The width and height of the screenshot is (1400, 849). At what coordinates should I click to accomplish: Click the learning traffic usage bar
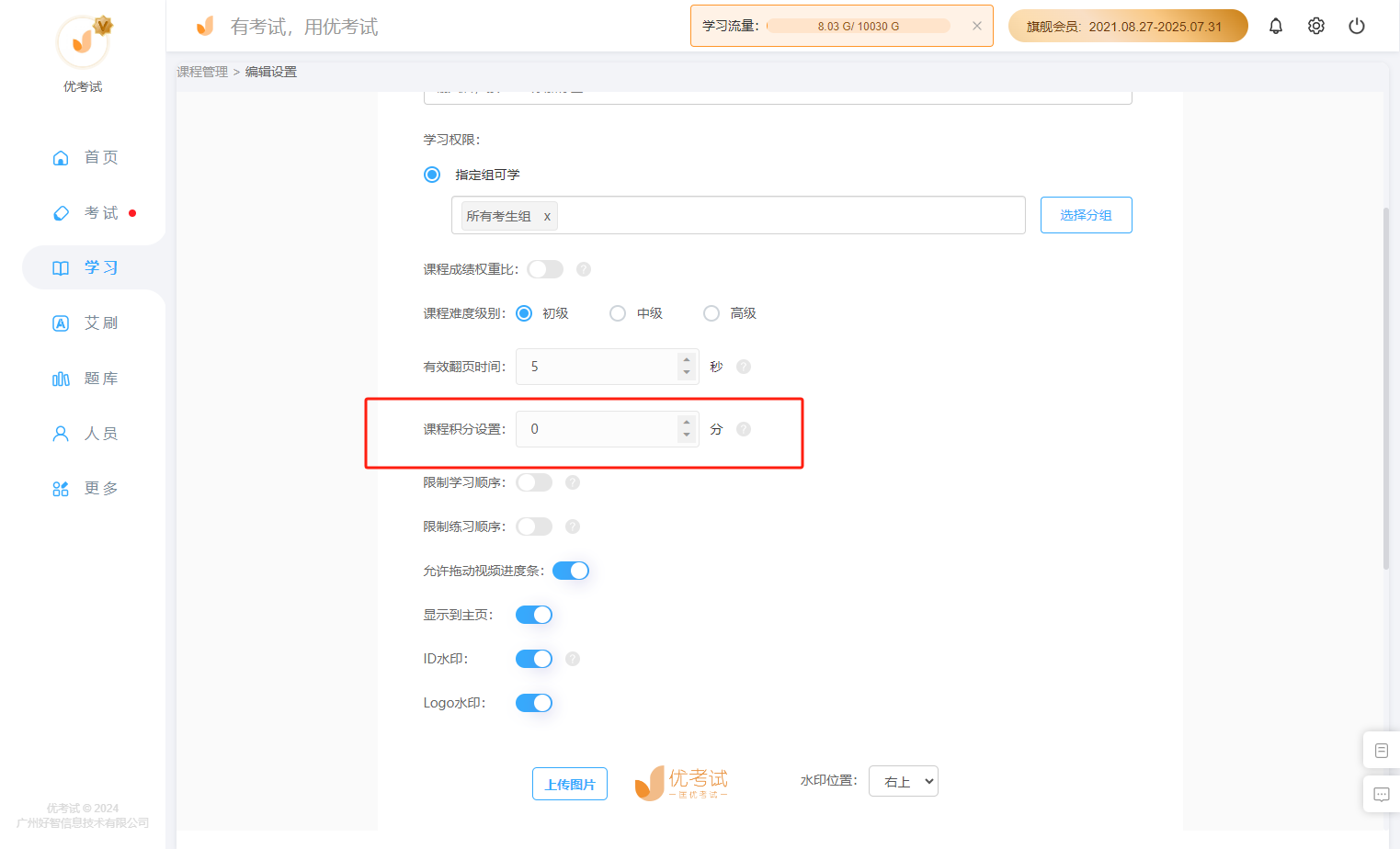point(858,26)
